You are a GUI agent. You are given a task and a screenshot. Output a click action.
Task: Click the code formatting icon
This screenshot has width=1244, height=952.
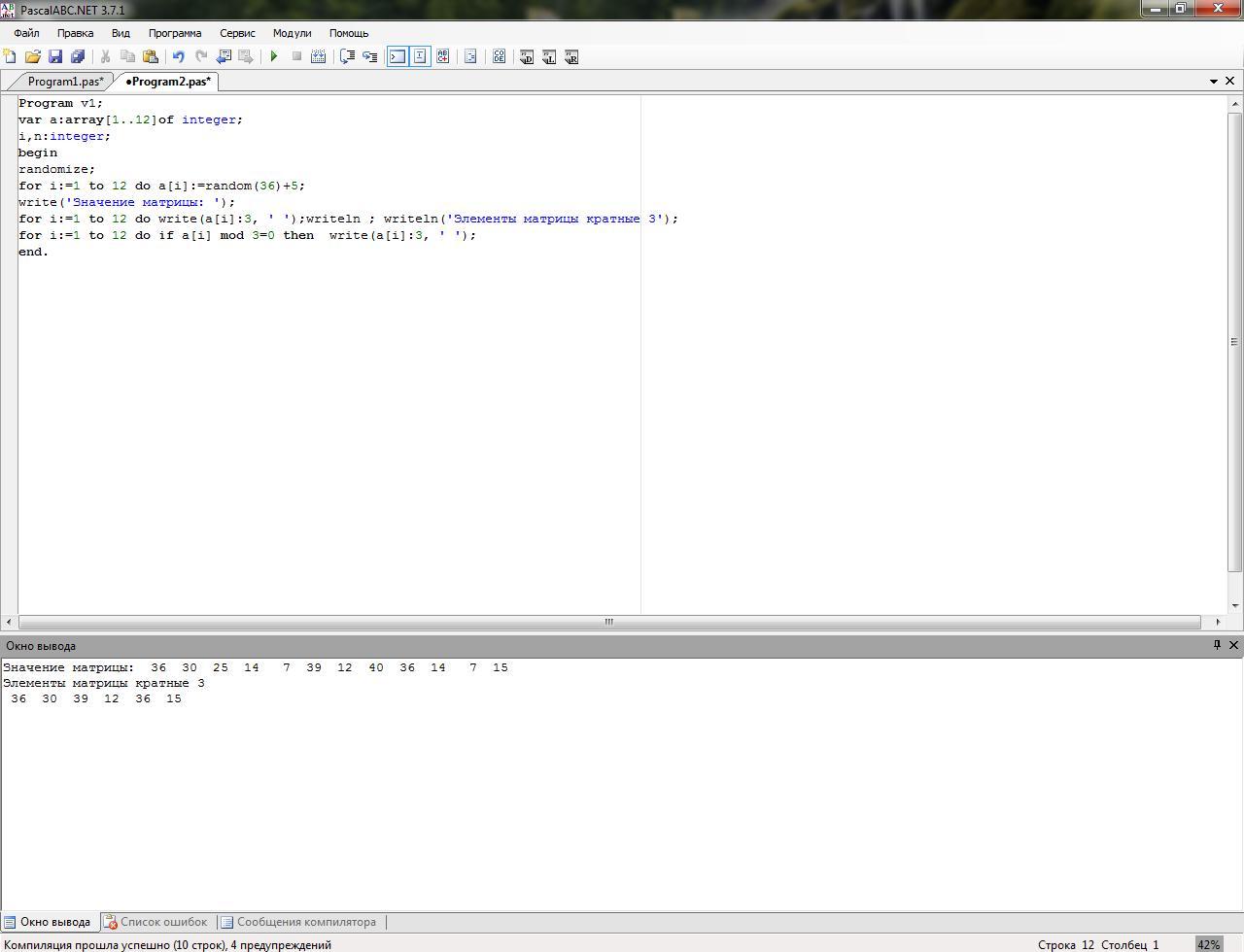[470, 56]
